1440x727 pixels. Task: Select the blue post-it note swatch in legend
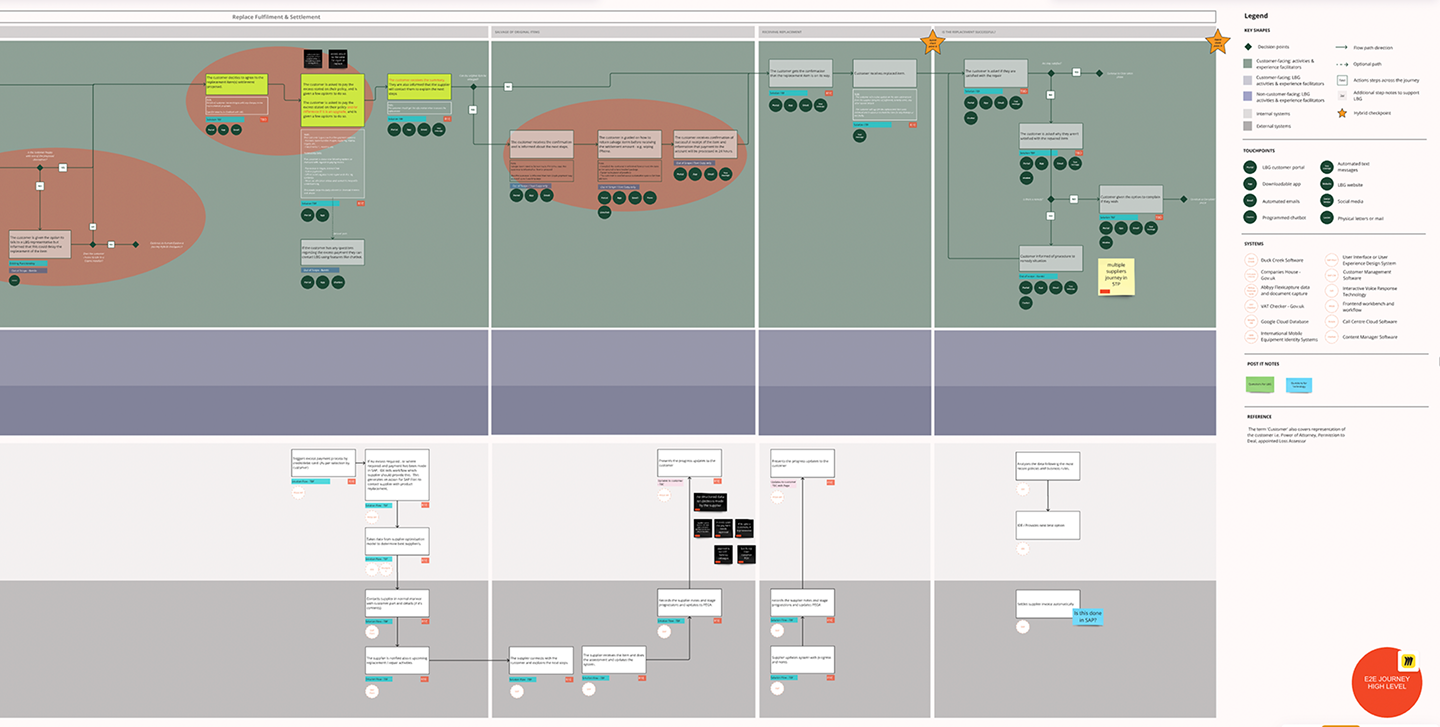(1297, 384)
